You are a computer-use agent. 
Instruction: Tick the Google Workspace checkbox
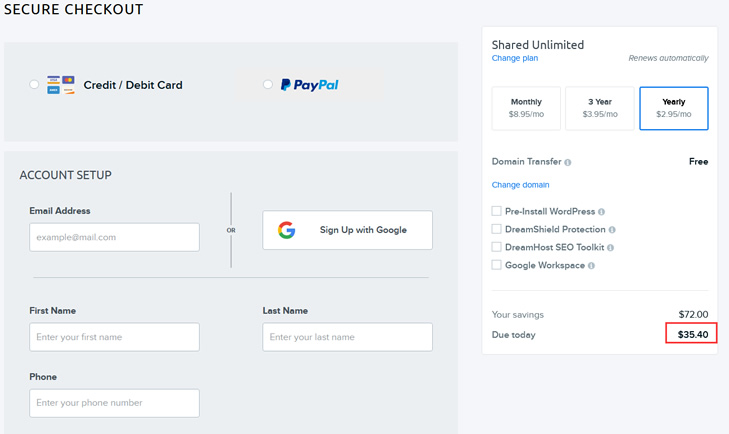pyautogui.click(x=497, y=265)
